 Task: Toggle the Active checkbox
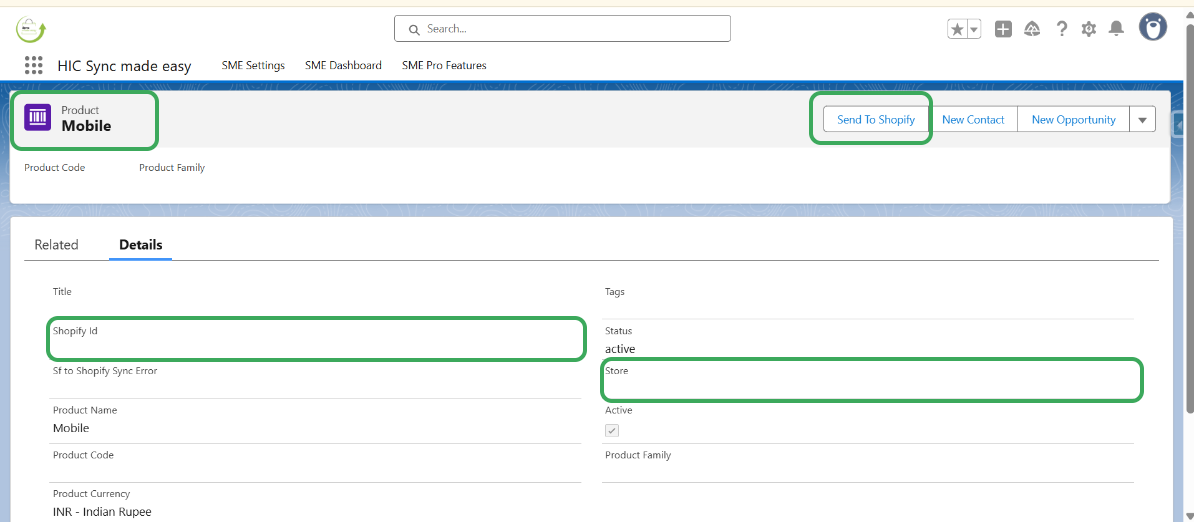(612, 431)
